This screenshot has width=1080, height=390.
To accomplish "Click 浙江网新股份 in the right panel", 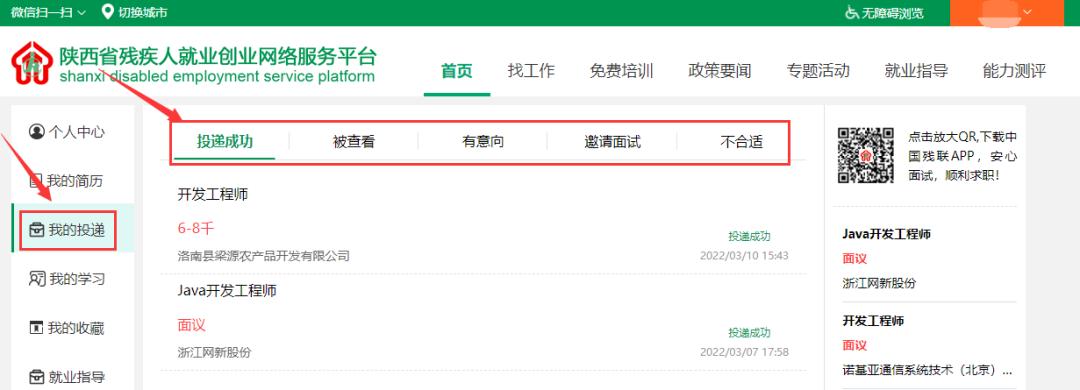I will click(x=879, y=283).
